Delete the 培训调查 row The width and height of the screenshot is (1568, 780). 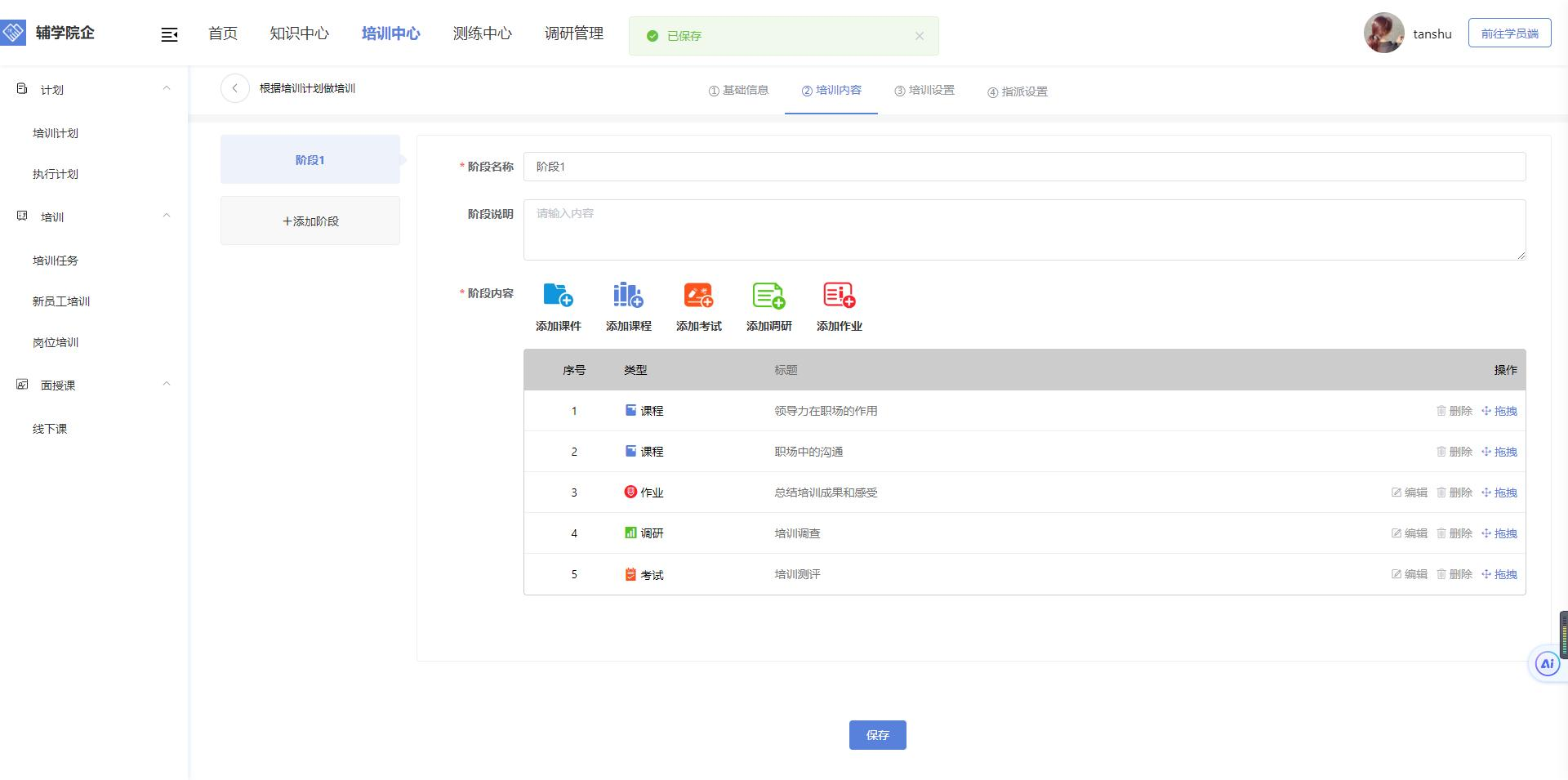tap(1454, 533)
